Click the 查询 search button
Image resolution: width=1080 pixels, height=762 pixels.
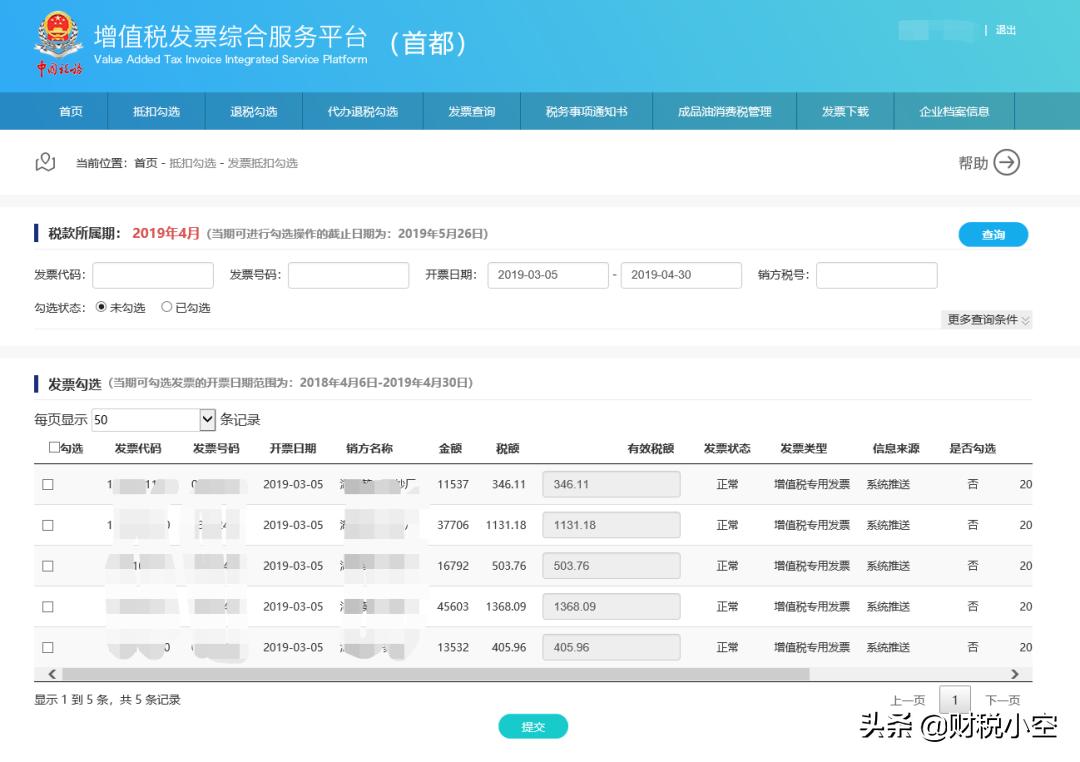(x=993, y=233)
